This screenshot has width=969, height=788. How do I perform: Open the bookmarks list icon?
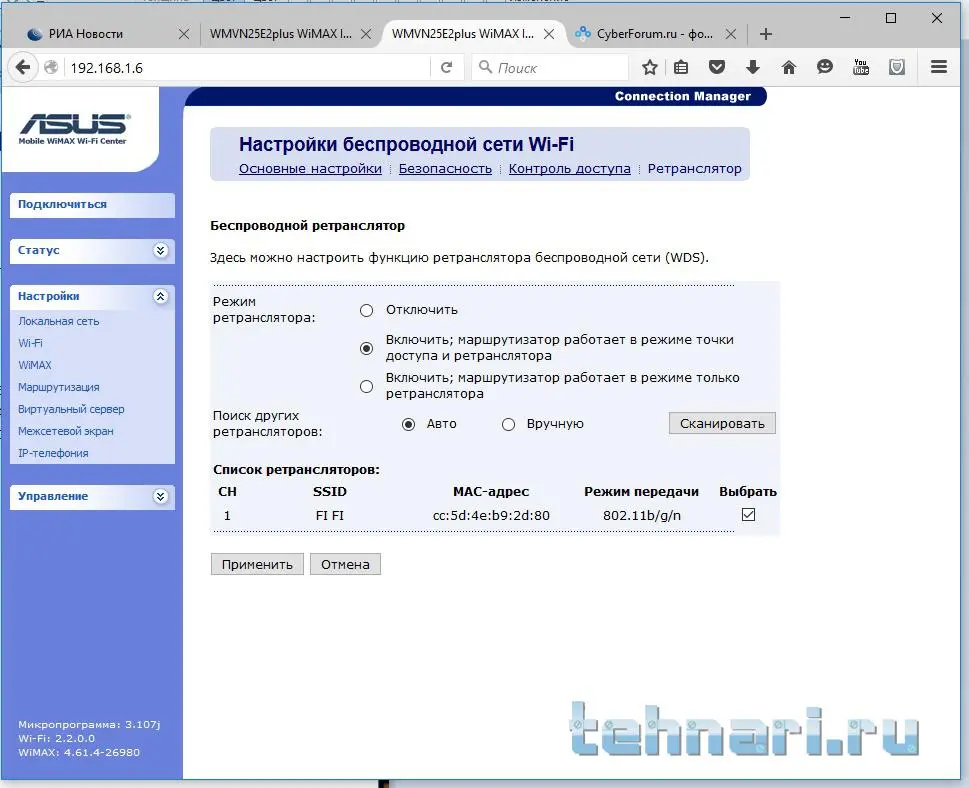coord(681,67)
